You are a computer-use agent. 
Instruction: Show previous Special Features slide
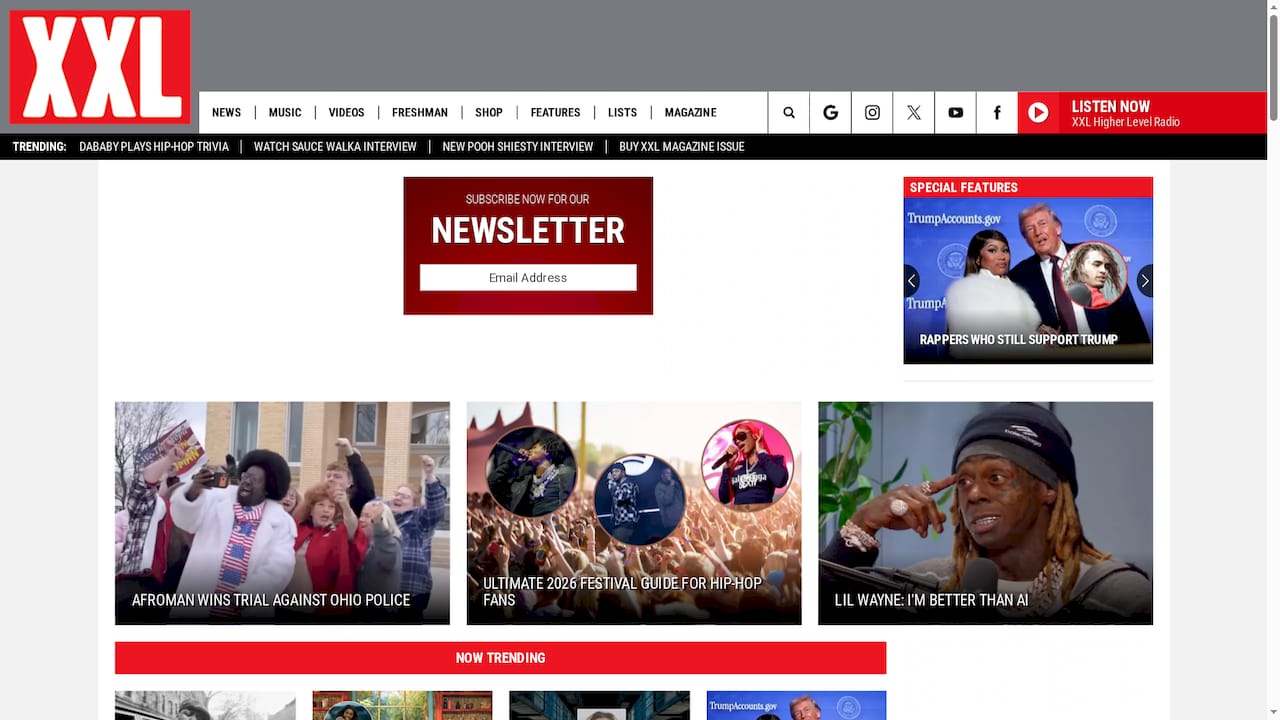click(x=912, y=281)
